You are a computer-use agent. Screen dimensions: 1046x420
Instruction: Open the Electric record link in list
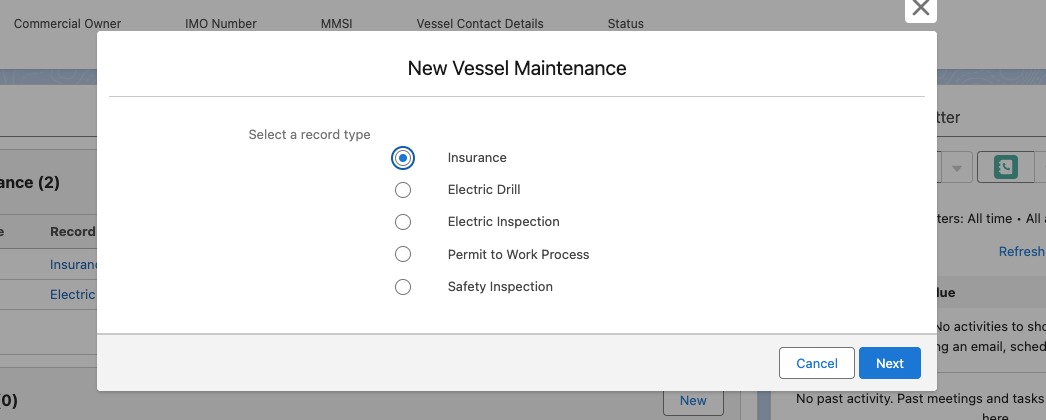click(x=72, y=295)
